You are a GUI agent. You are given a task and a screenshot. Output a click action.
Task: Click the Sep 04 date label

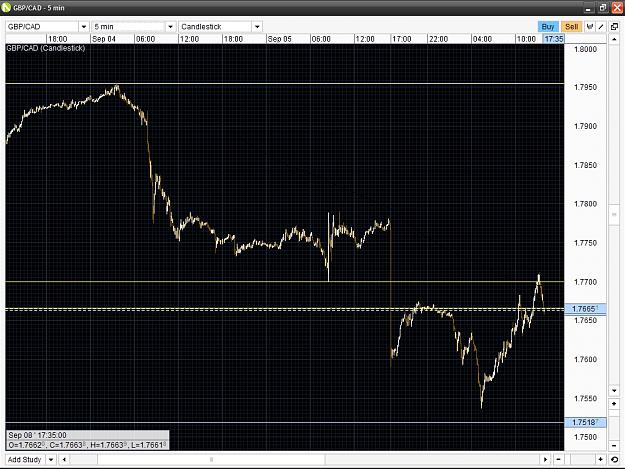pos(104,39)
